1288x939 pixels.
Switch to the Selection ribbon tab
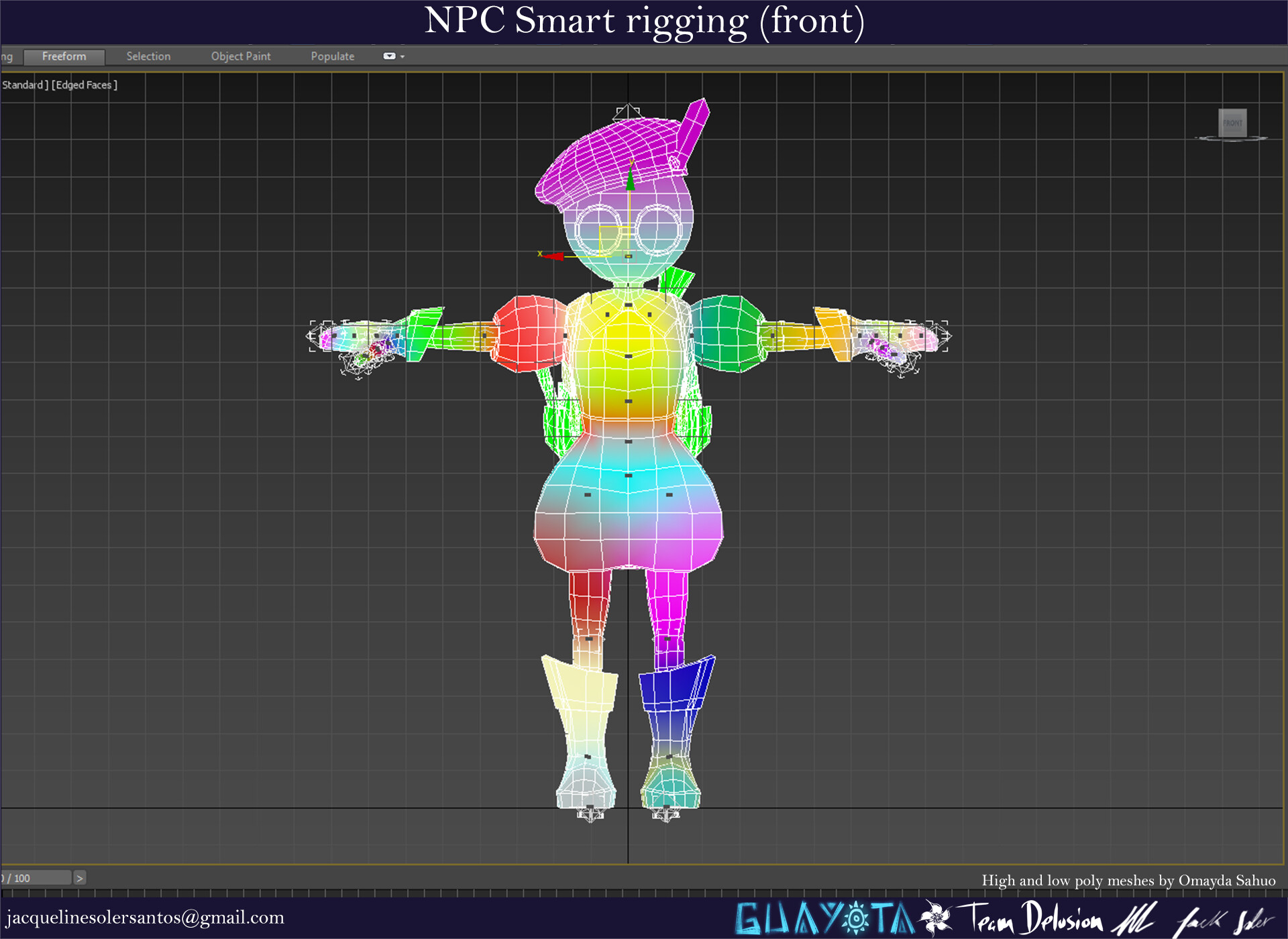point(148,56)
